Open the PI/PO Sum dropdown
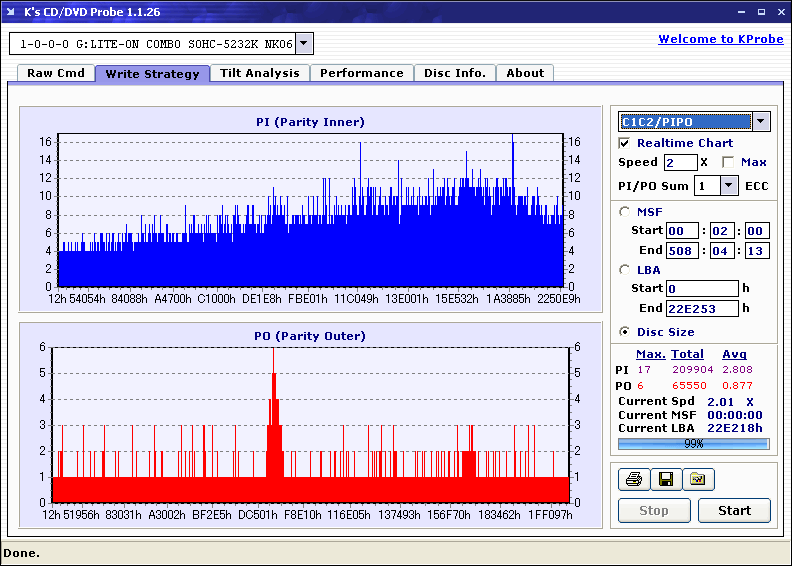 click(x=728, y=185)
